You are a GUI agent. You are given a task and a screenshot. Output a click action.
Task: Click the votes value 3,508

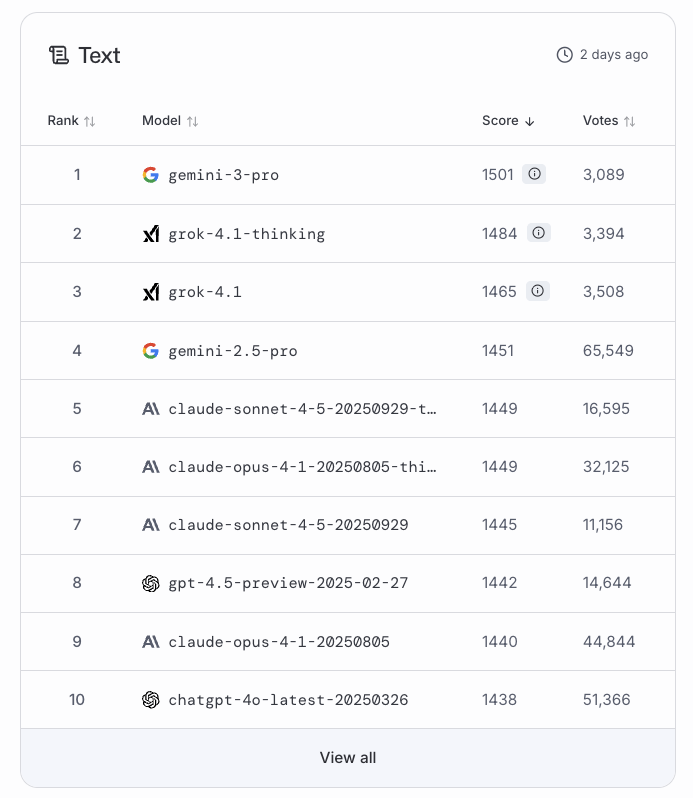coord(603,292)
